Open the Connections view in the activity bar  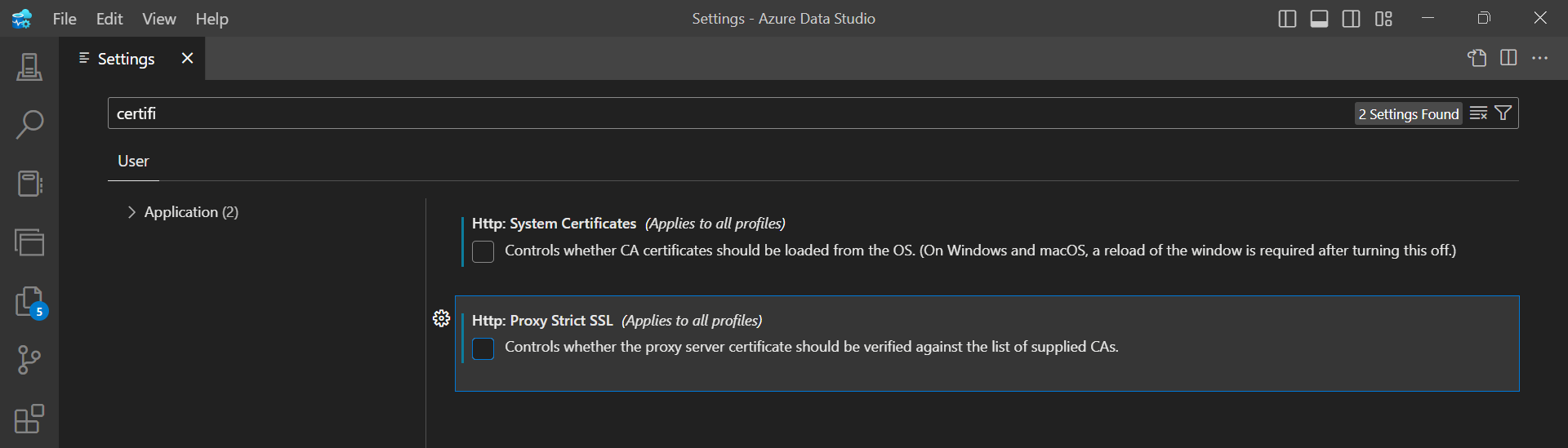[x=29, y=67]
